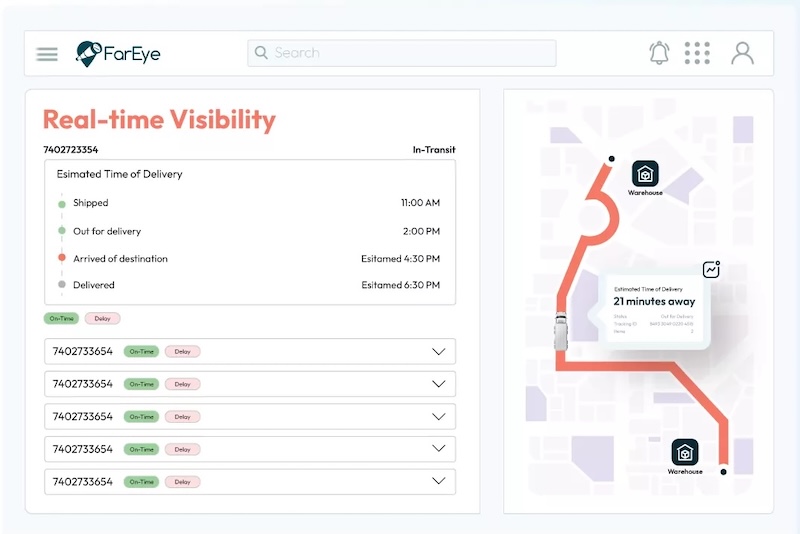Click into the Search field
This screenshot has width=800, height=534.
[402, 53]
